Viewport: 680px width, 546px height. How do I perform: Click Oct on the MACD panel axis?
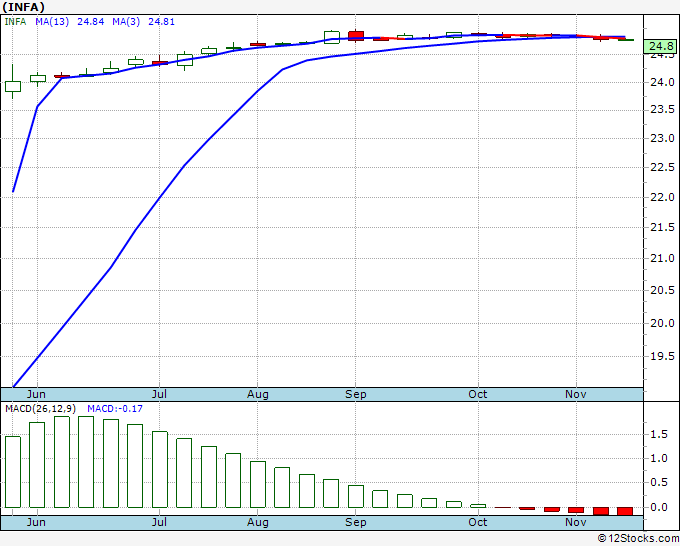477,522
